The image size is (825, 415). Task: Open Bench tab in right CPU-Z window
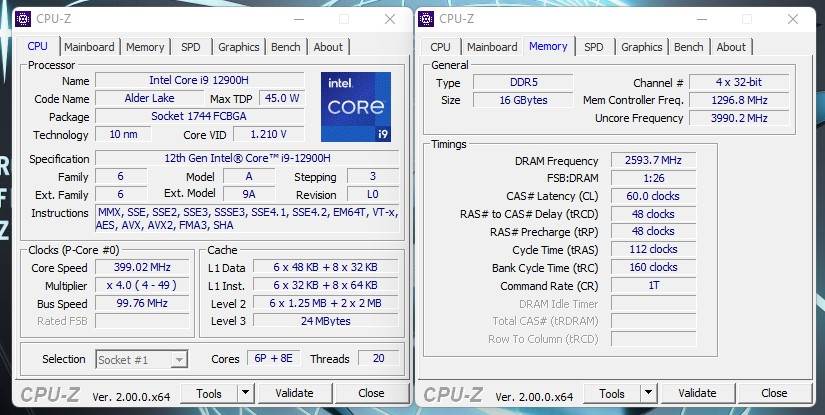689,47
